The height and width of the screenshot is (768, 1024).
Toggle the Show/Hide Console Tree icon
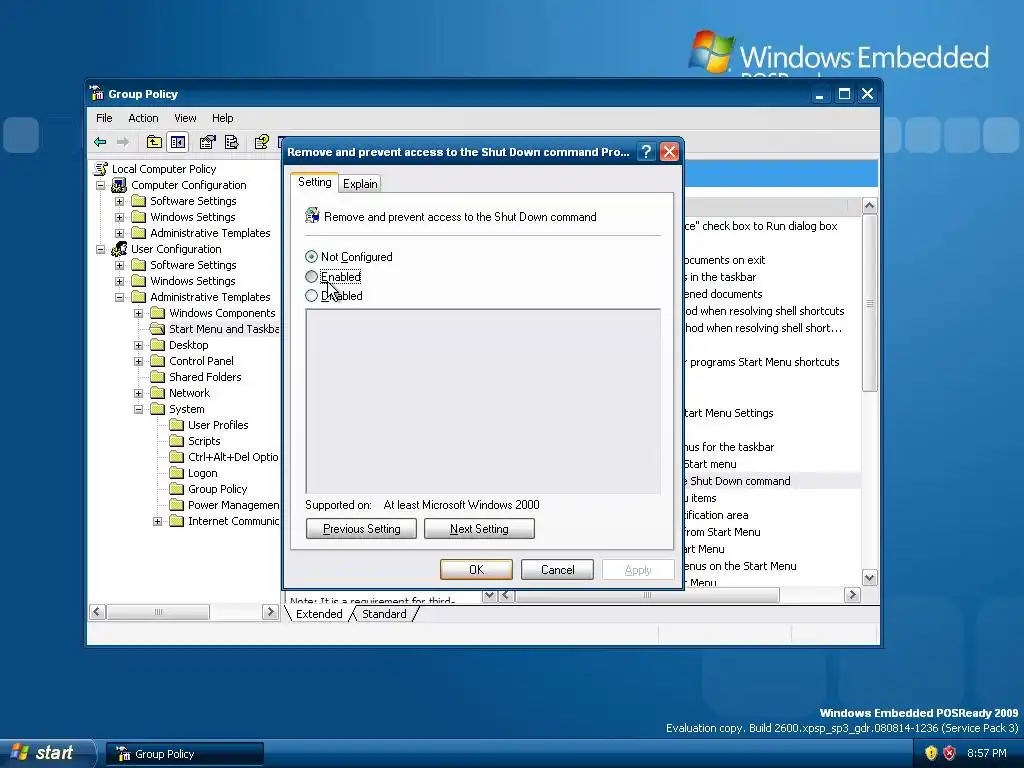click(178, 142)
